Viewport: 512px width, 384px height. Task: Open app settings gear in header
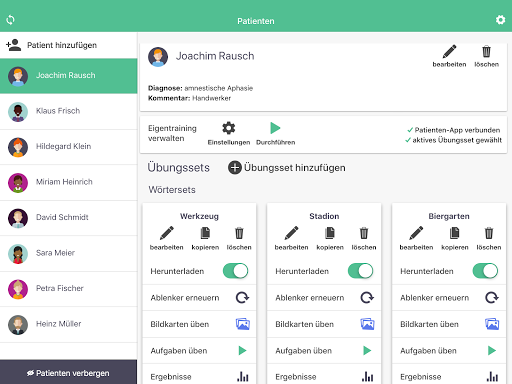500,20
